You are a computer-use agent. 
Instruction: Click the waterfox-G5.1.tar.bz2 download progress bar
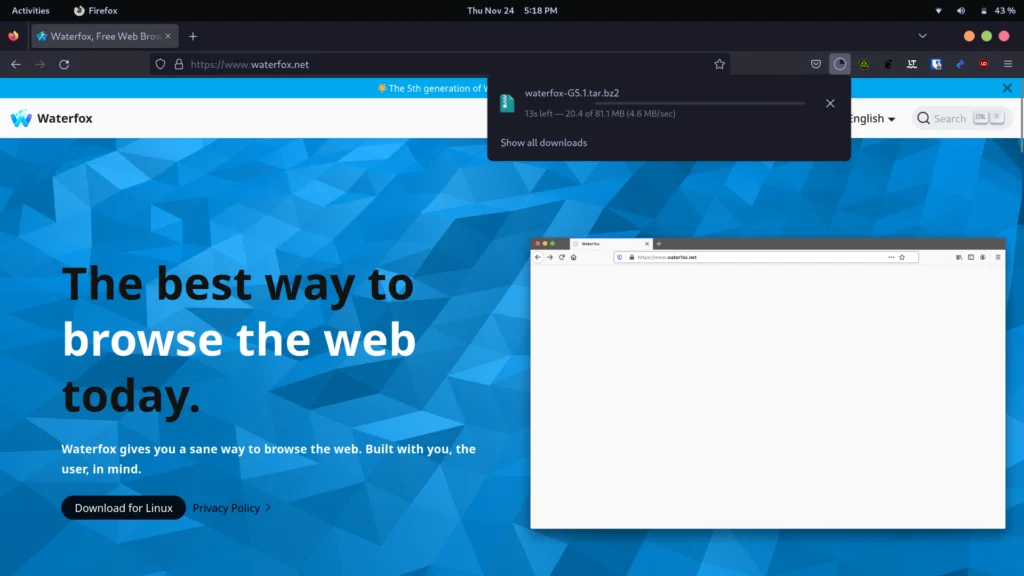698,101
